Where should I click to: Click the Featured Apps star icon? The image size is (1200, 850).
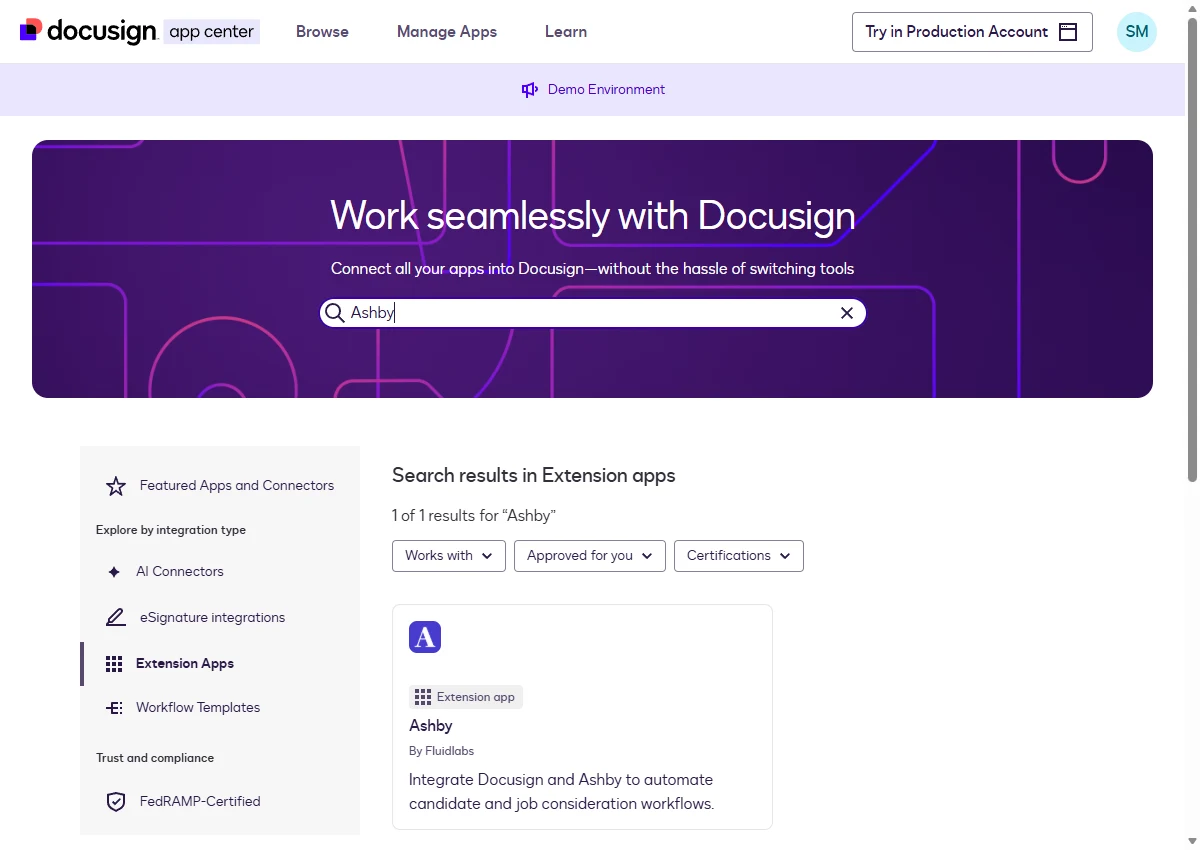(x=116, y=486)
